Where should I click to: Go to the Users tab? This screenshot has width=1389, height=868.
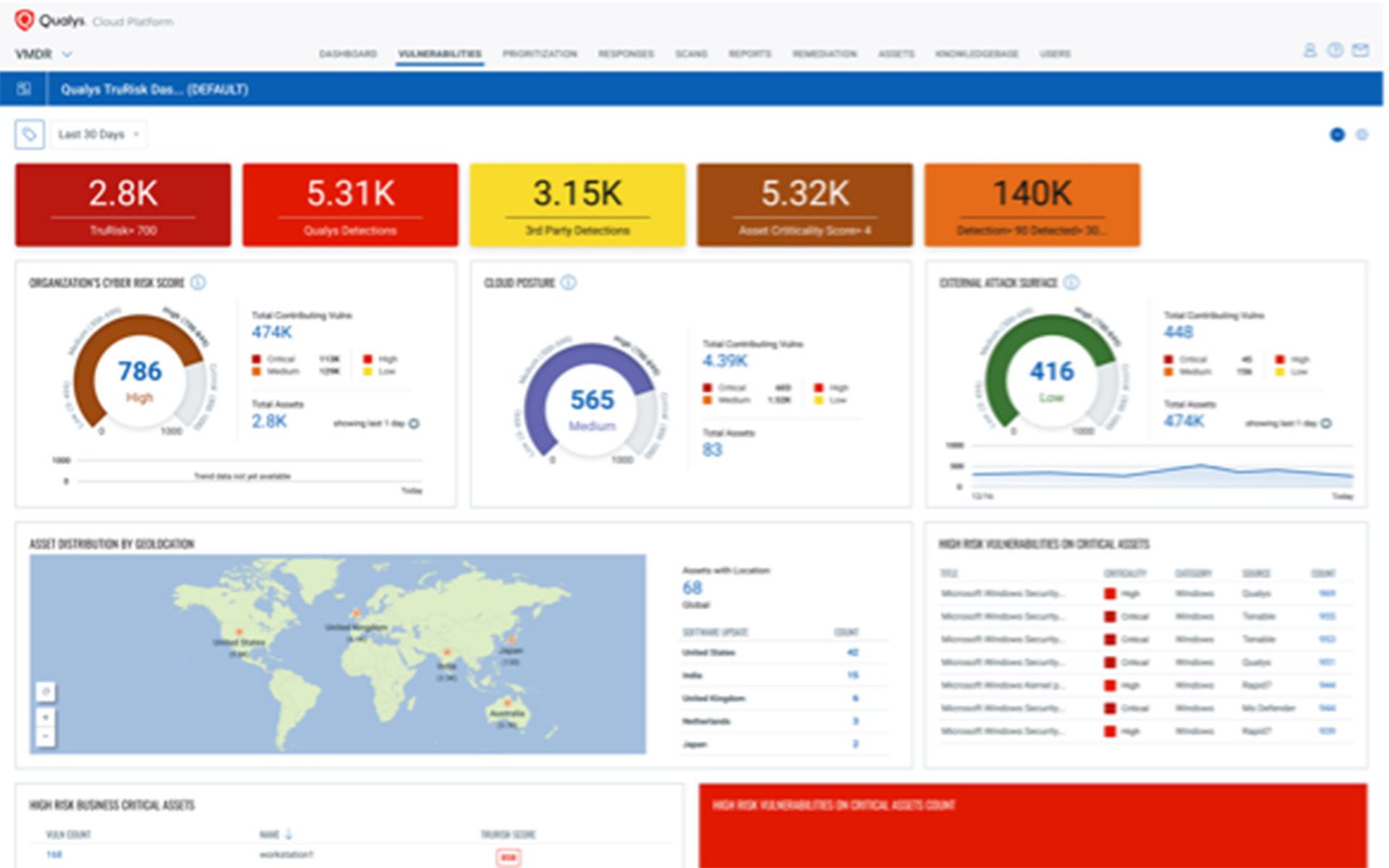pyautogui.click(x=1055, y=54)
